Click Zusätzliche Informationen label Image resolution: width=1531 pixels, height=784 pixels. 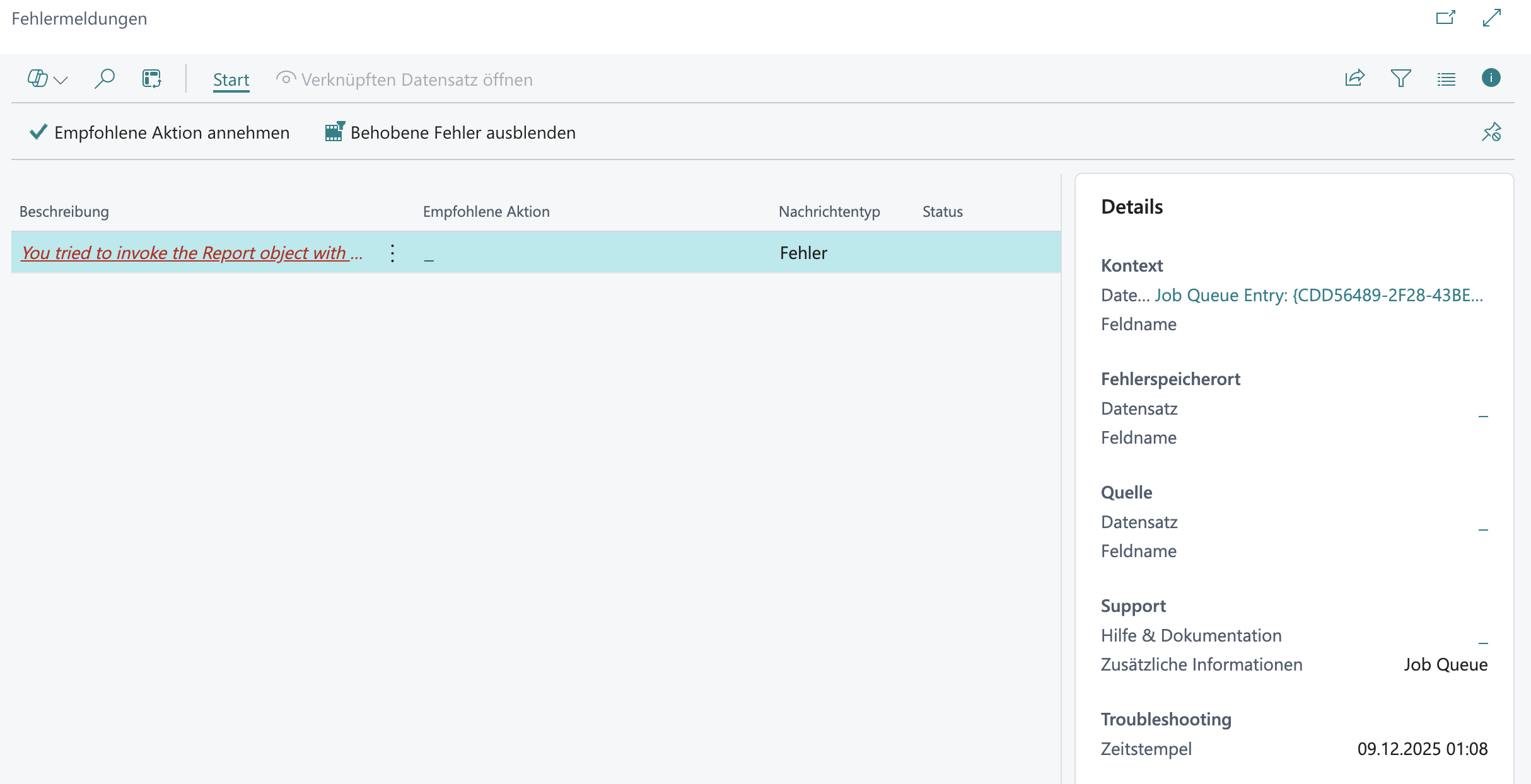pyautogui.click(x=1201, y=664)
